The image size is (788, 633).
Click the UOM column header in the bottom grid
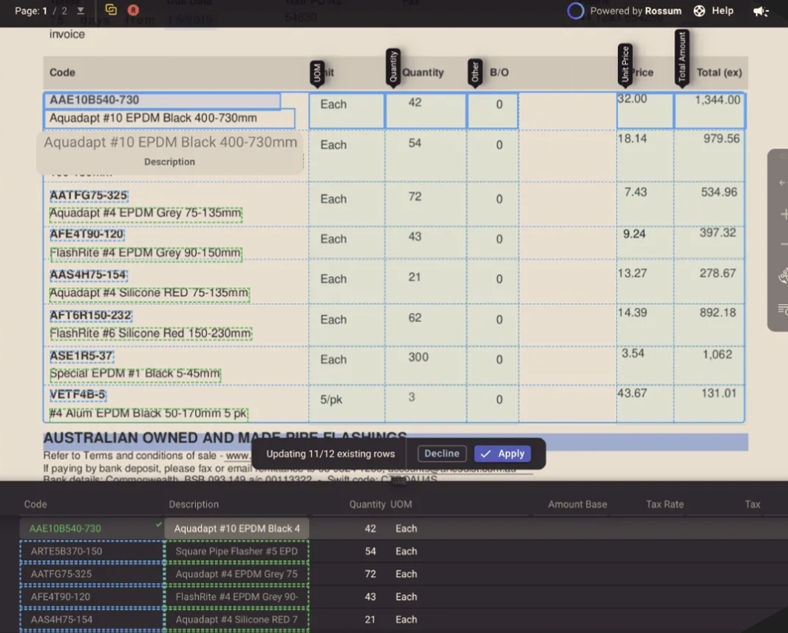tap(401, 504)
